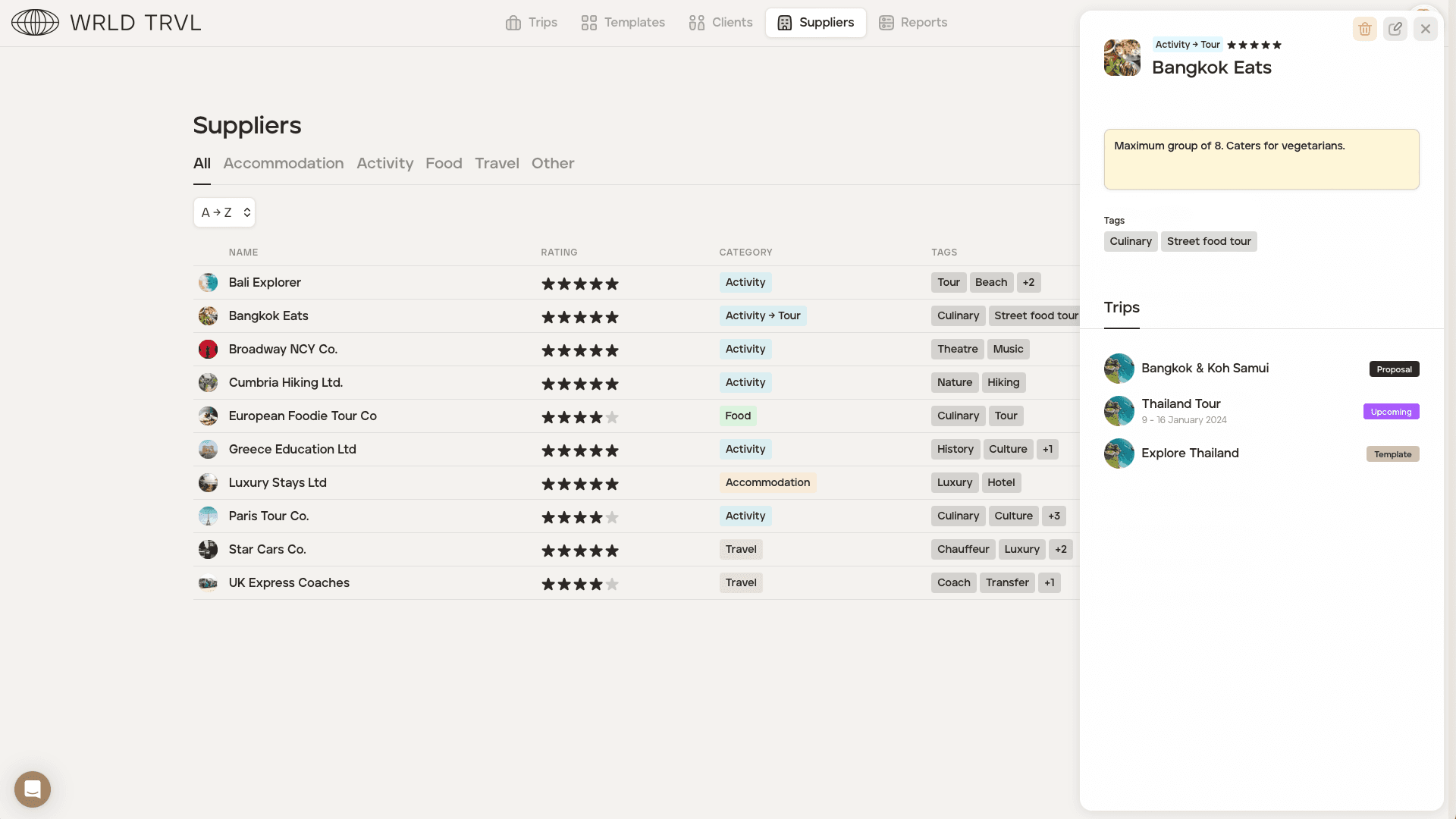Click the RATING column header
This screenshot has height=819, width=1456.
[559, 253]
